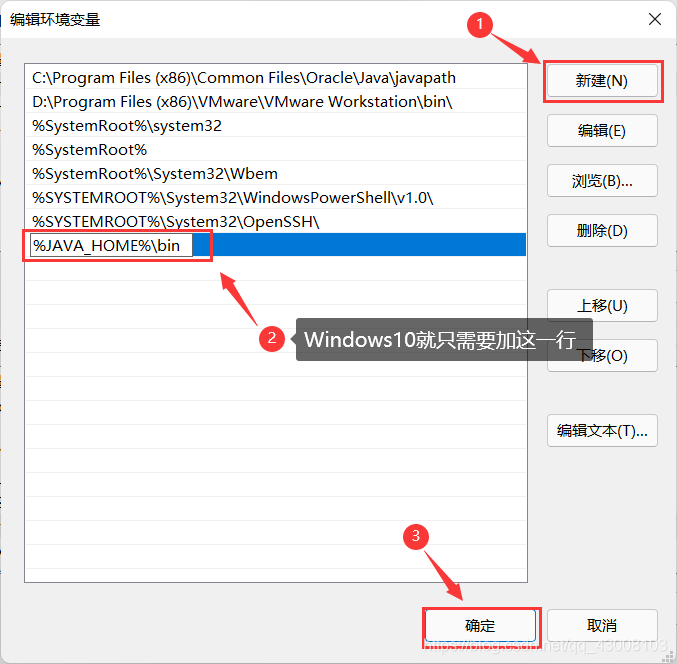Confirm with the 确定 button
Viewport: 677px width, 664px height.
click(x=480, y=625)
